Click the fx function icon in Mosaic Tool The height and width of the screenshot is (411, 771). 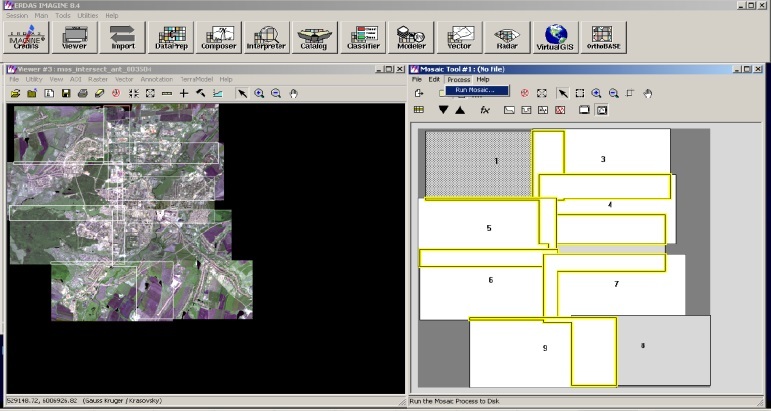(486, 110)
